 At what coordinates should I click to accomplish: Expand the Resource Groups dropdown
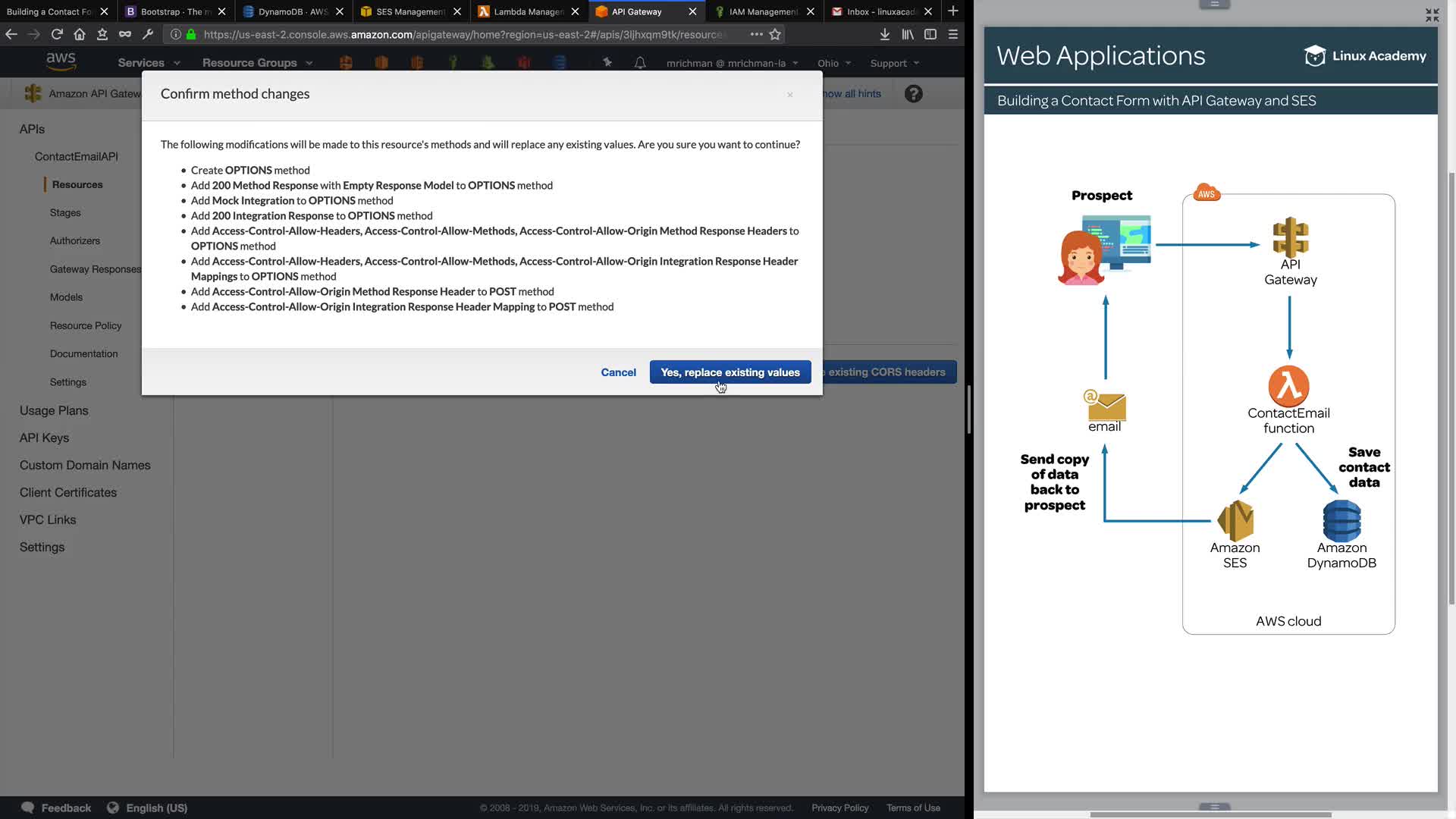tap(257, 63)
